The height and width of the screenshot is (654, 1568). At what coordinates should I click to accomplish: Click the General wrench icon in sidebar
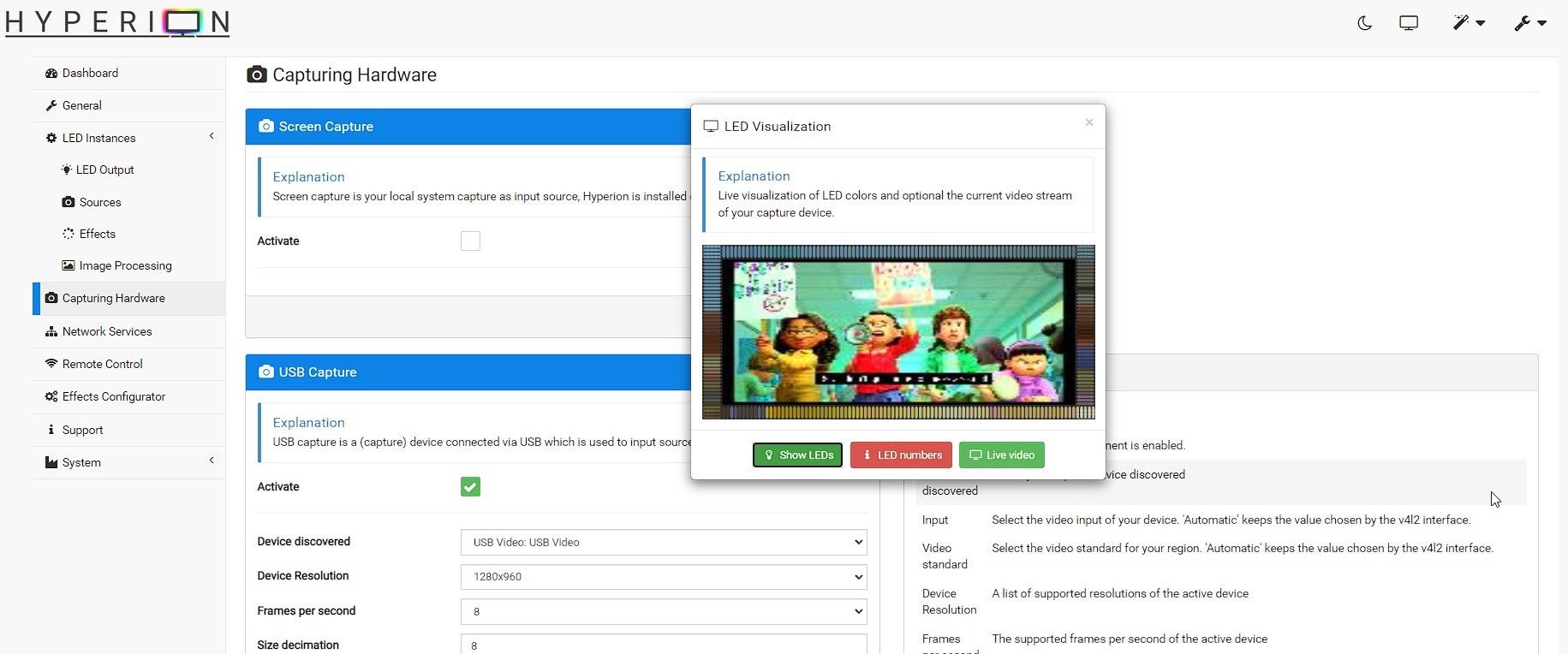pyautogui.click(x=51, y=106)
